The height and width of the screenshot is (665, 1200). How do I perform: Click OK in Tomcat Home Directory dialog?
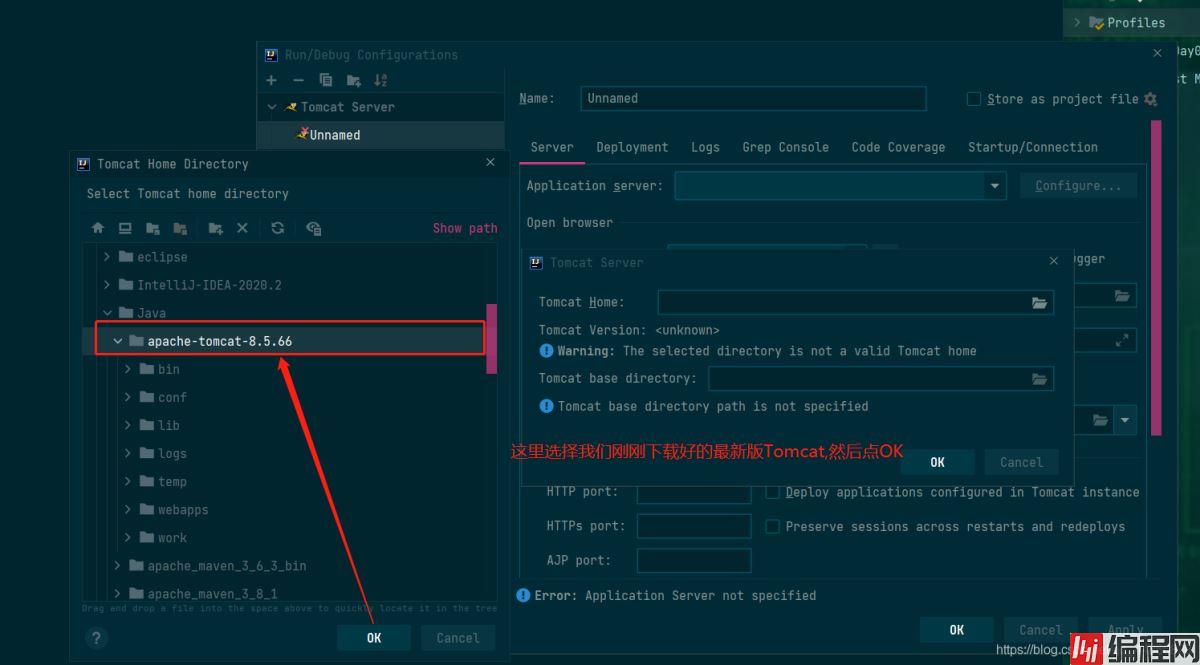(x=373, y=638)
